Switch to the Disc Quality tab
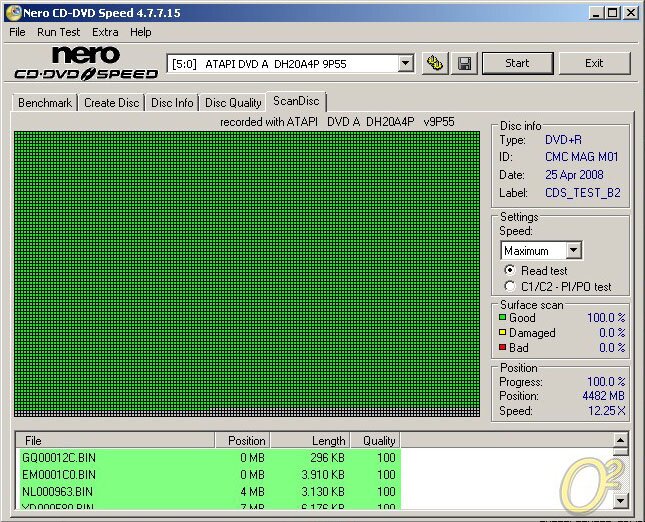 [x=233, y=103]
